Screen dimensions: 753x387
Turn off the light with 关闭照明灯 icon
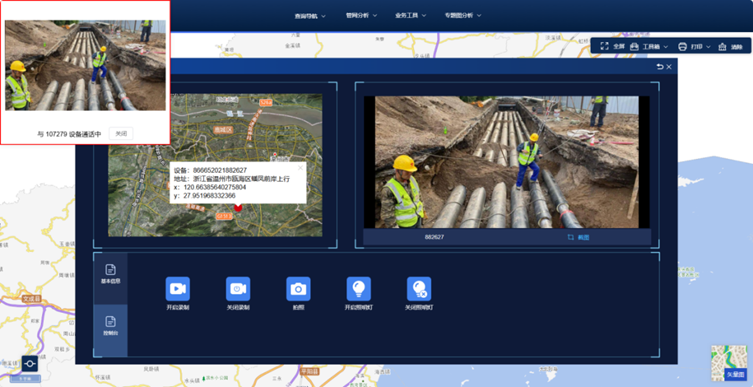tap(419, 289)
